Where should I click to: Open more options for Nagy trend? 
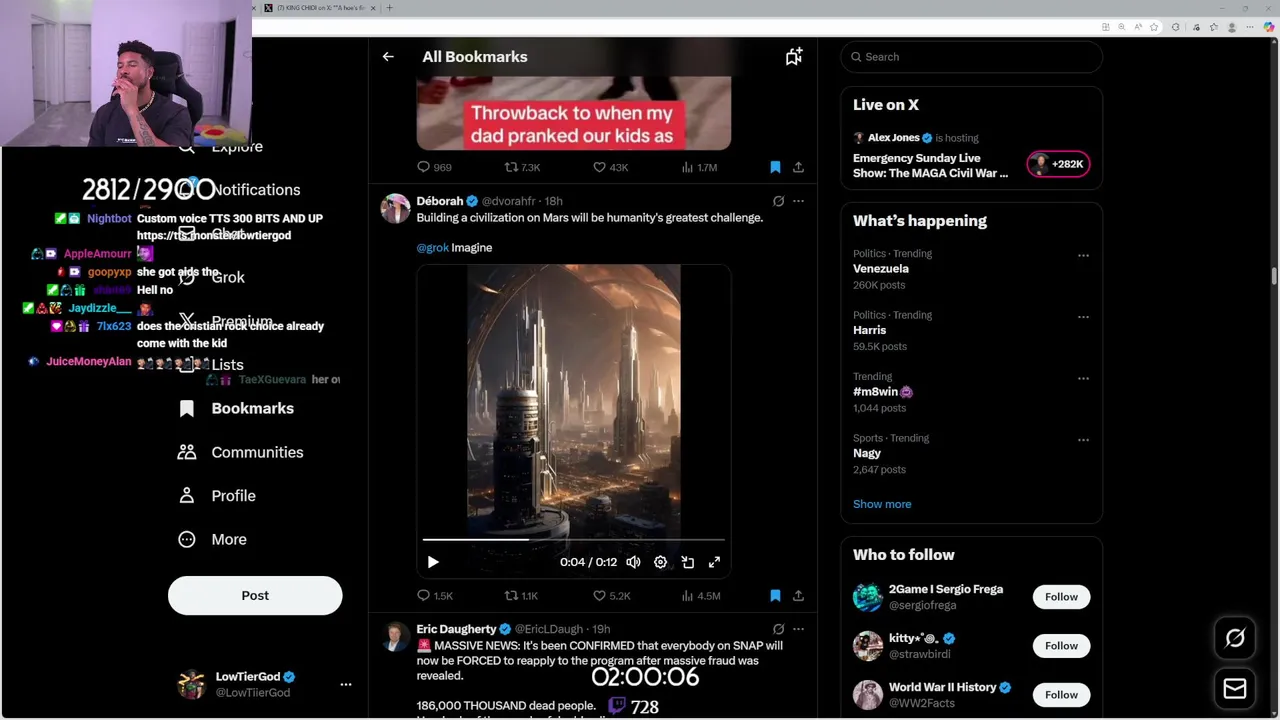point(1083,440)
